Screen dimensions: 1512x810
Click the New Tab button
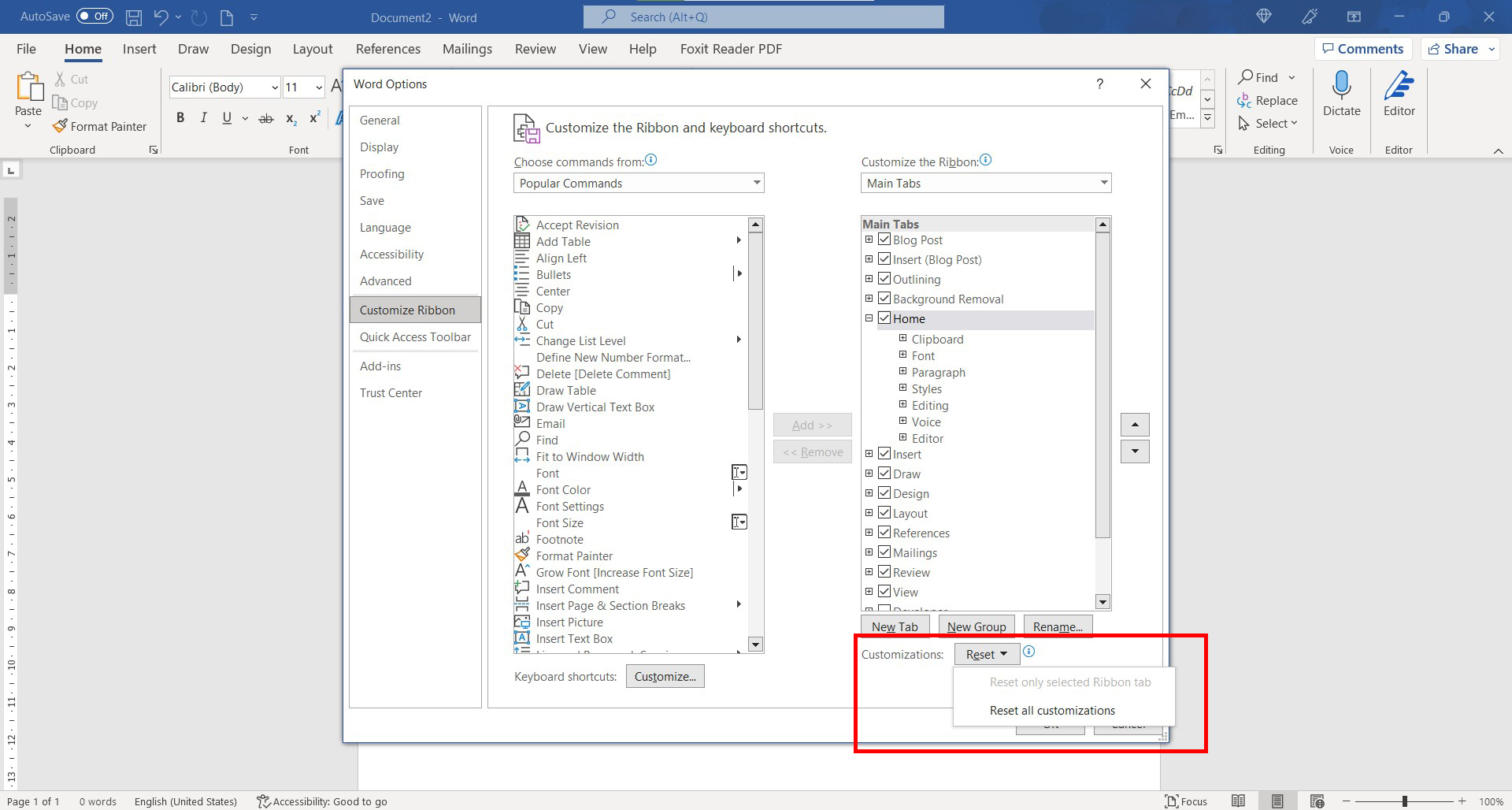895,626
